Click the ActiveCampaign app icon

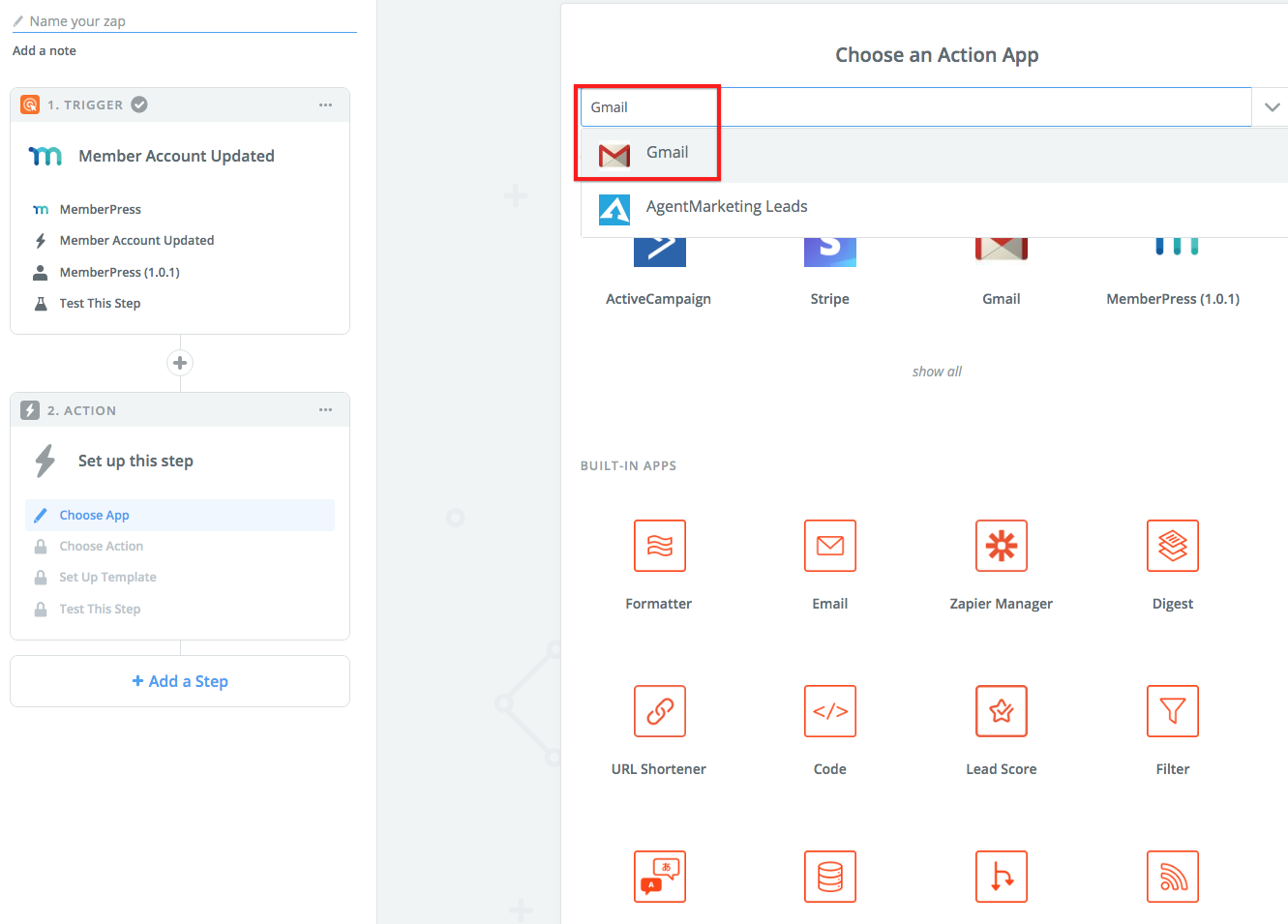pyautogui.click(x=659, y=252)
